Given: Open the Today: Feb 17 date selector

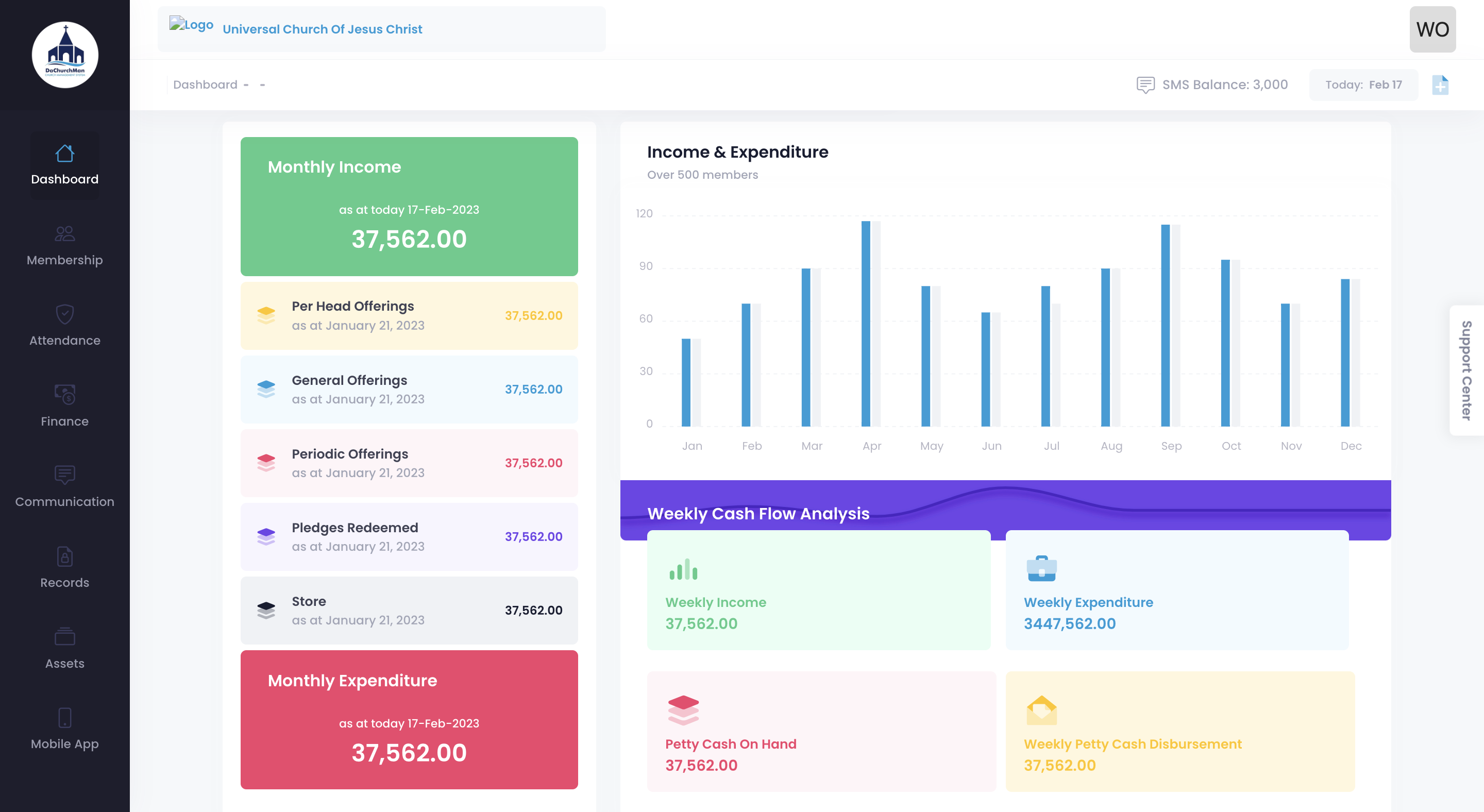Looking at the screenshot, I should click(x=1363, y=84).
